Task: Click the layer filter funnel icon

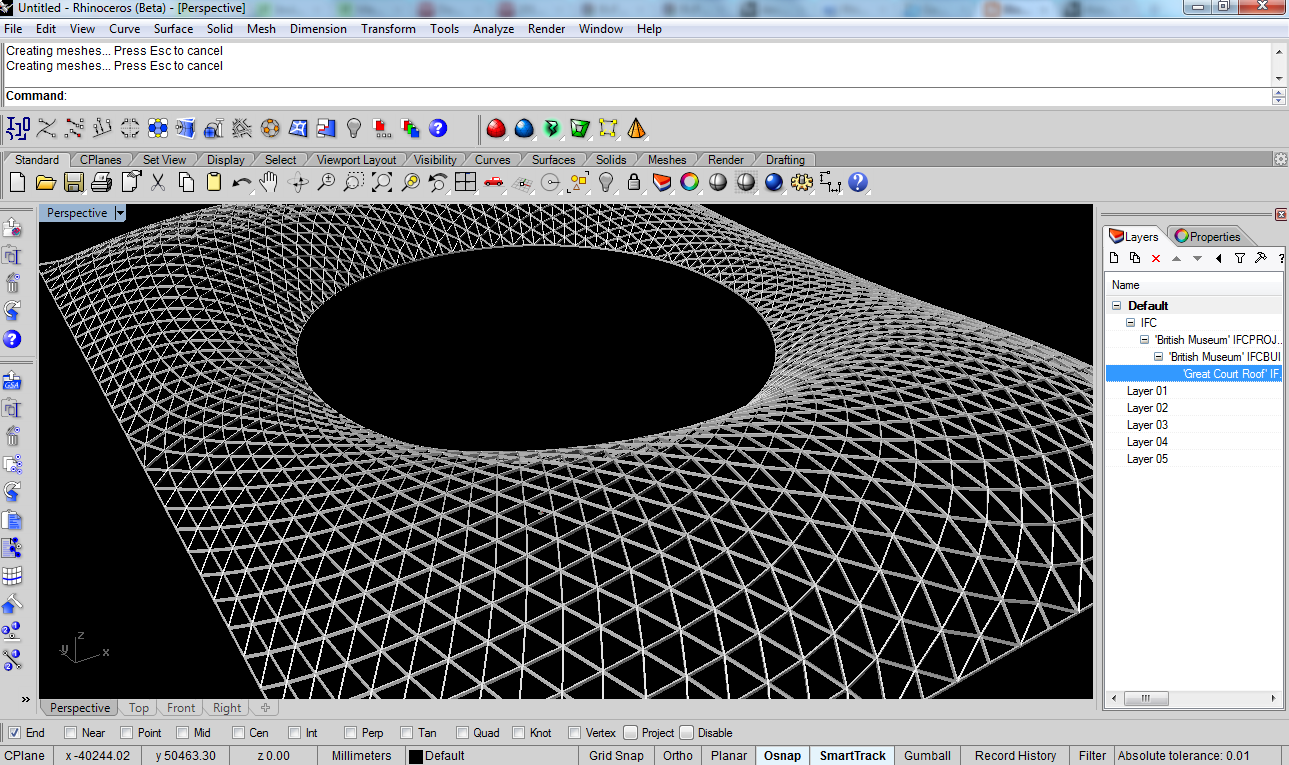Action: point(1239,258)
